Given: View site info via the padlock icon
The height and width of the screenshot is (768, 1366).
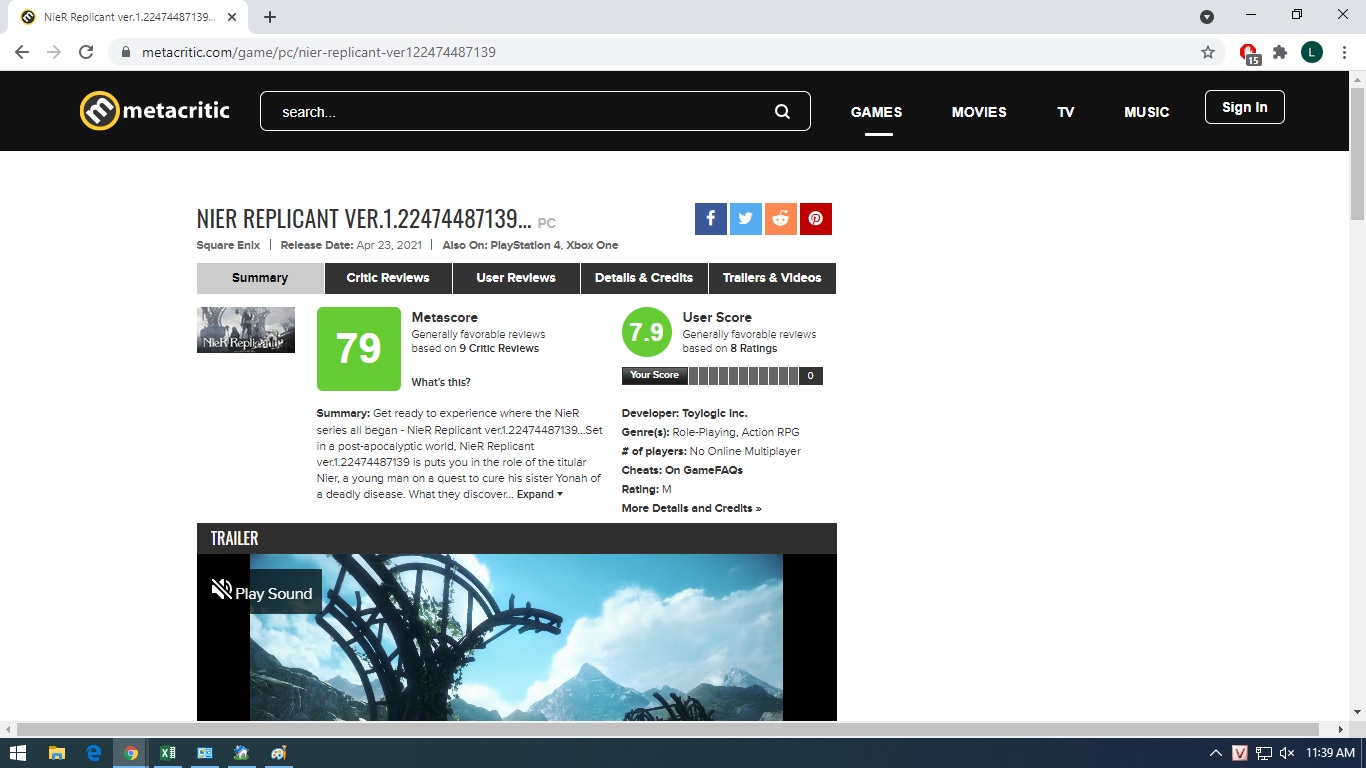Looking at the screenshot, I should 126,52.
